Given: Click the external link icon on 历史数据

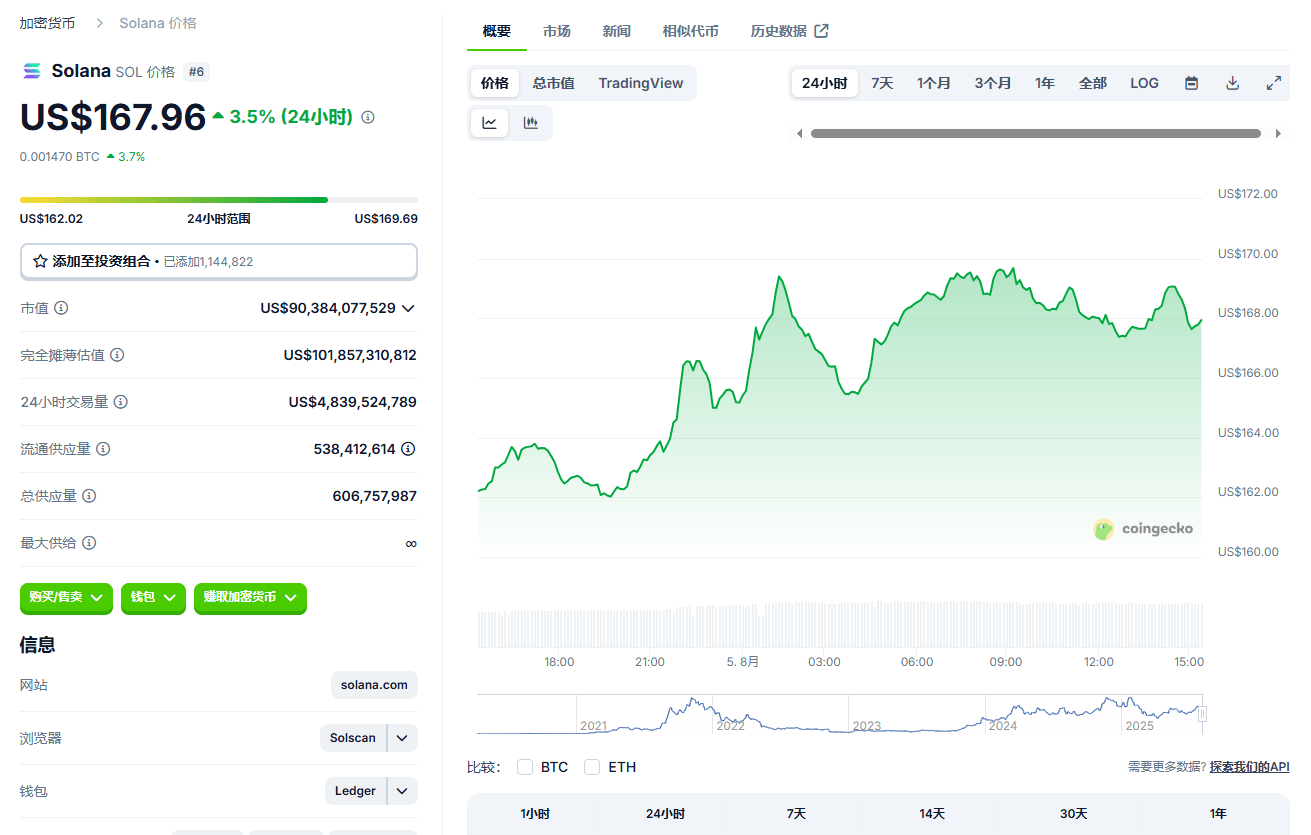Looking at the screenshot, I should (x=821, y=31).
